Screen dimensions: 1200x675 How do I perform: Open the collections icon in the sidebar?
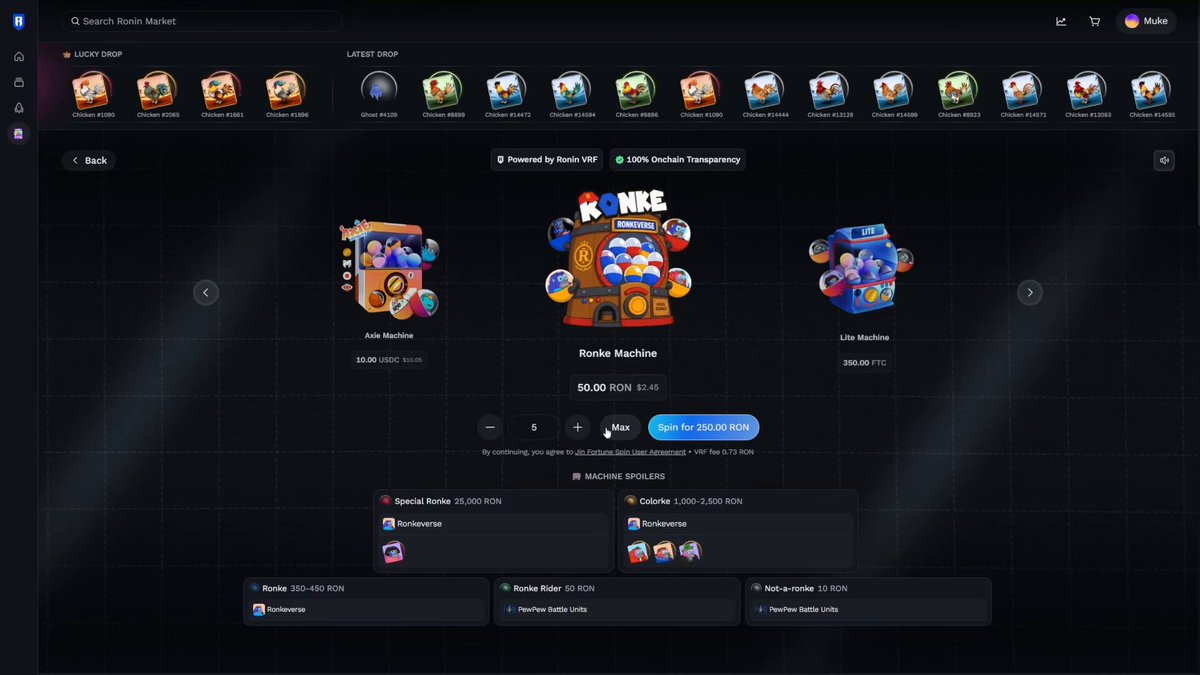[18, 82]
